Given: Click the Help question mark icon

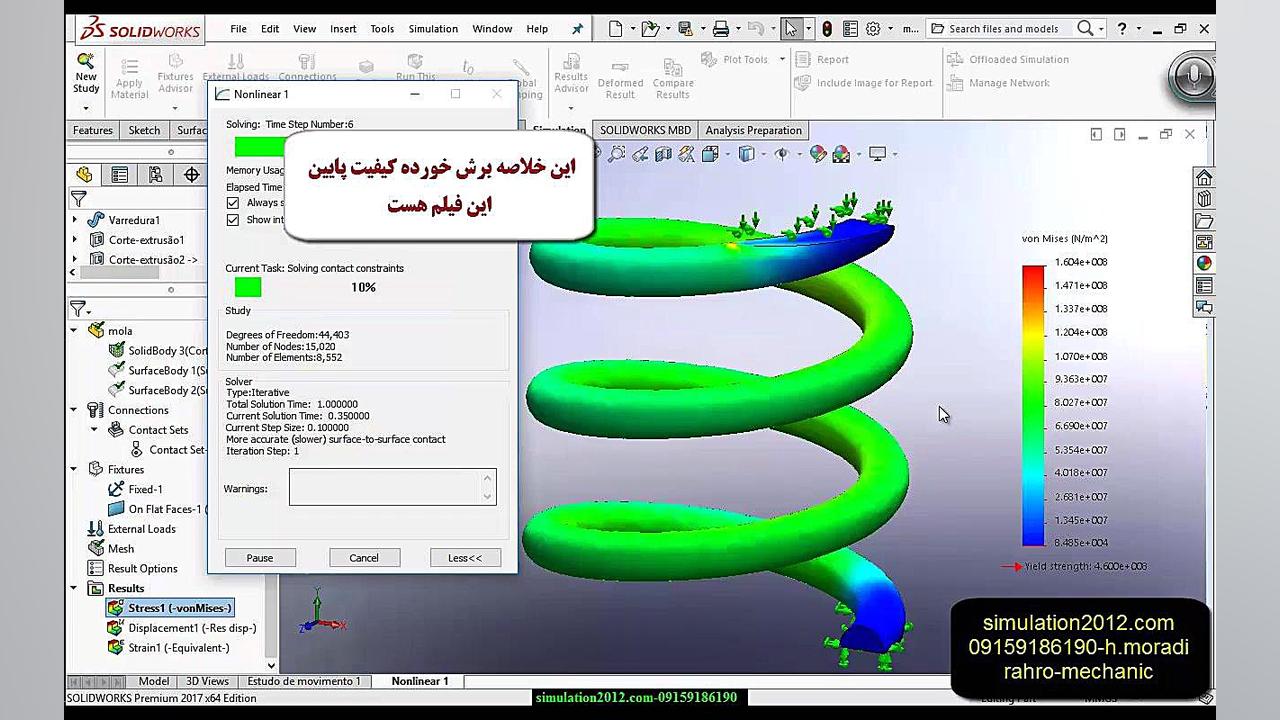Looking at the screenshot, I should pyautogui.click(x=1122, y=29).
